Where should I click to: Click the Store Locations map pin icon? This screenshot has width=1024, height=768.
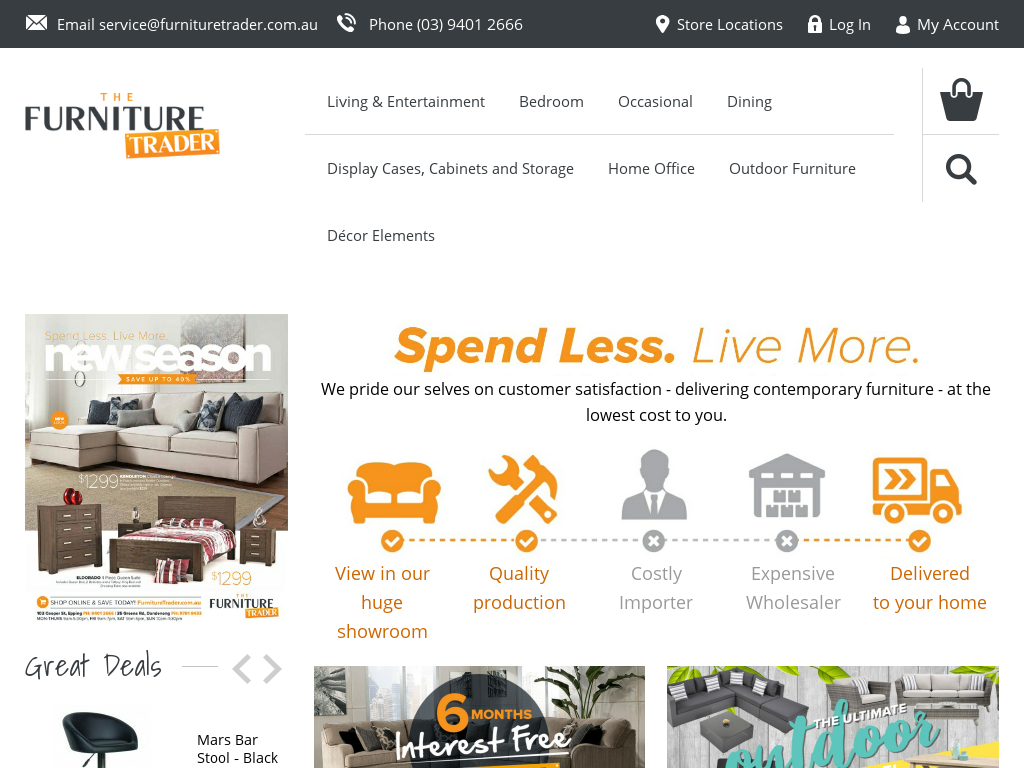pos(662,24)
